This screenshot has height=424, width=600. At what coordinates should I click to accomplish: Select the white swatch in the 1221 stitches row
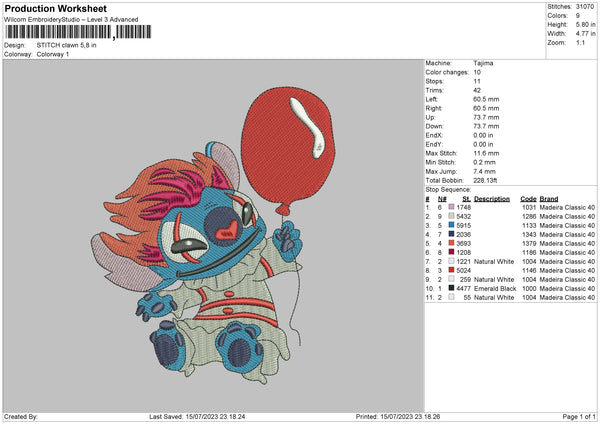[452, 261]
